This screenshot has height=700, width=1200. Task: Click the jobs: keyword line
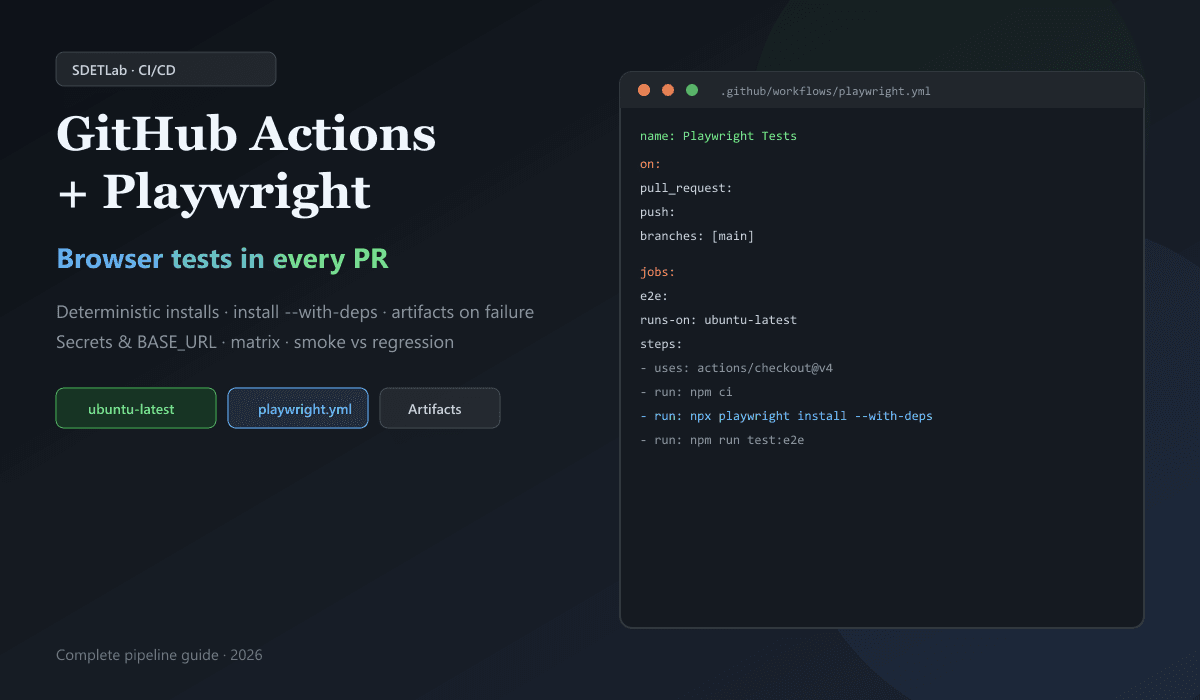(x=658, y=271)
